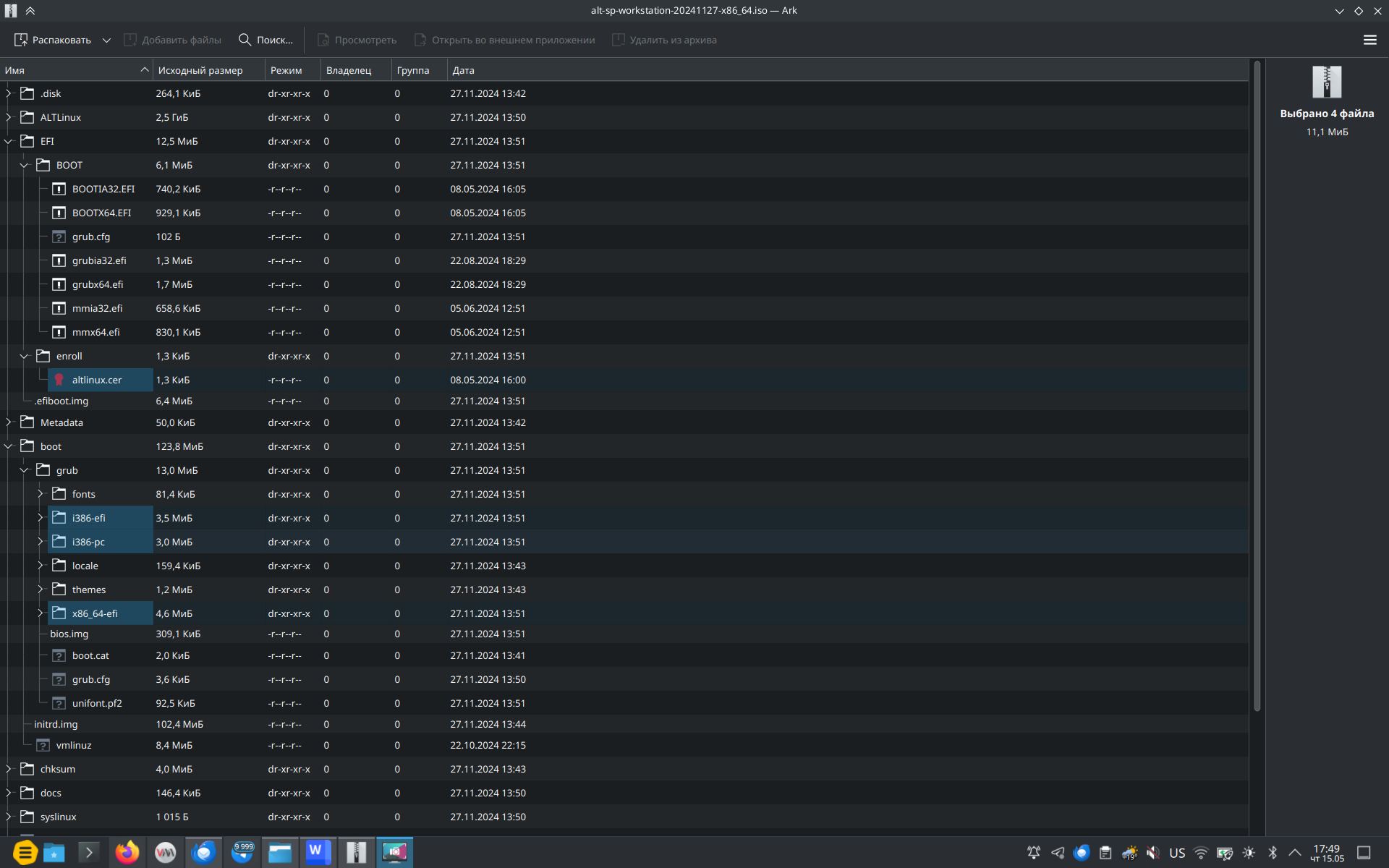
Task: Click the Ark title bar app icon
Action: point(11,10)
